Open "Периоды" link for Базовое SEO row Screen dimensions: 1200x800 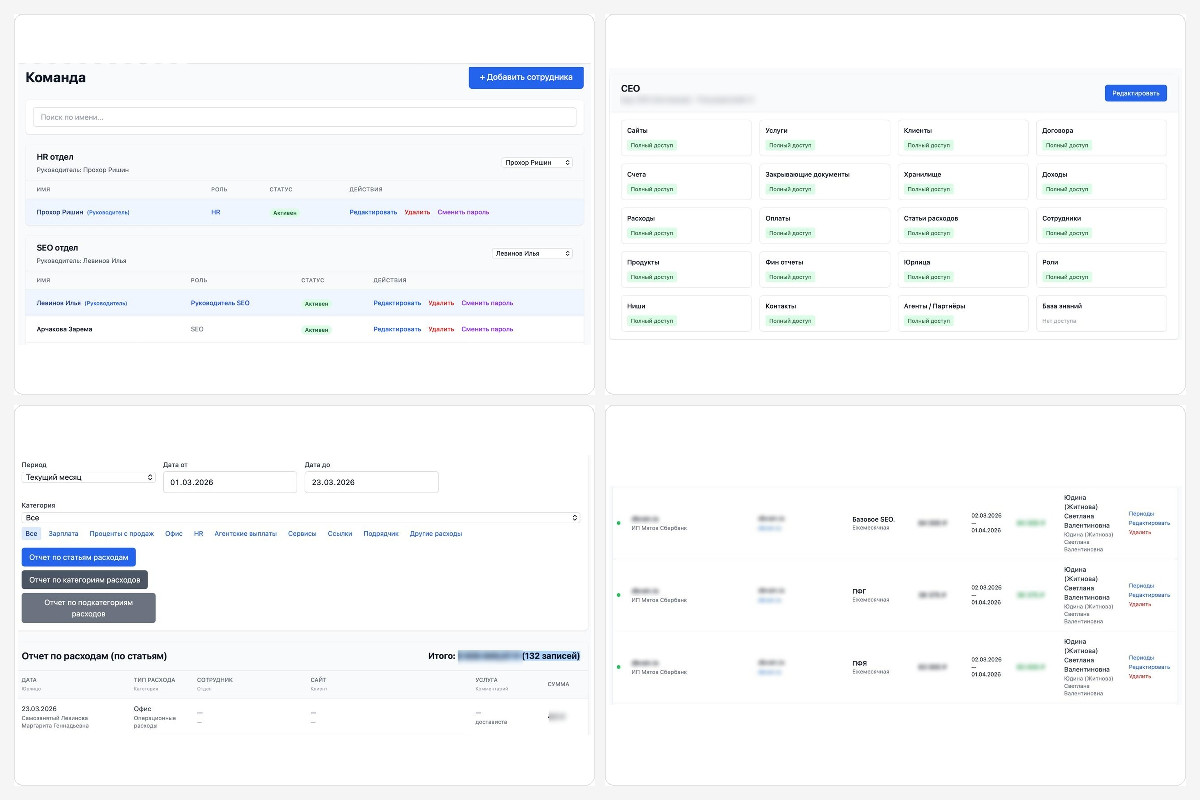click(1141, 514)
